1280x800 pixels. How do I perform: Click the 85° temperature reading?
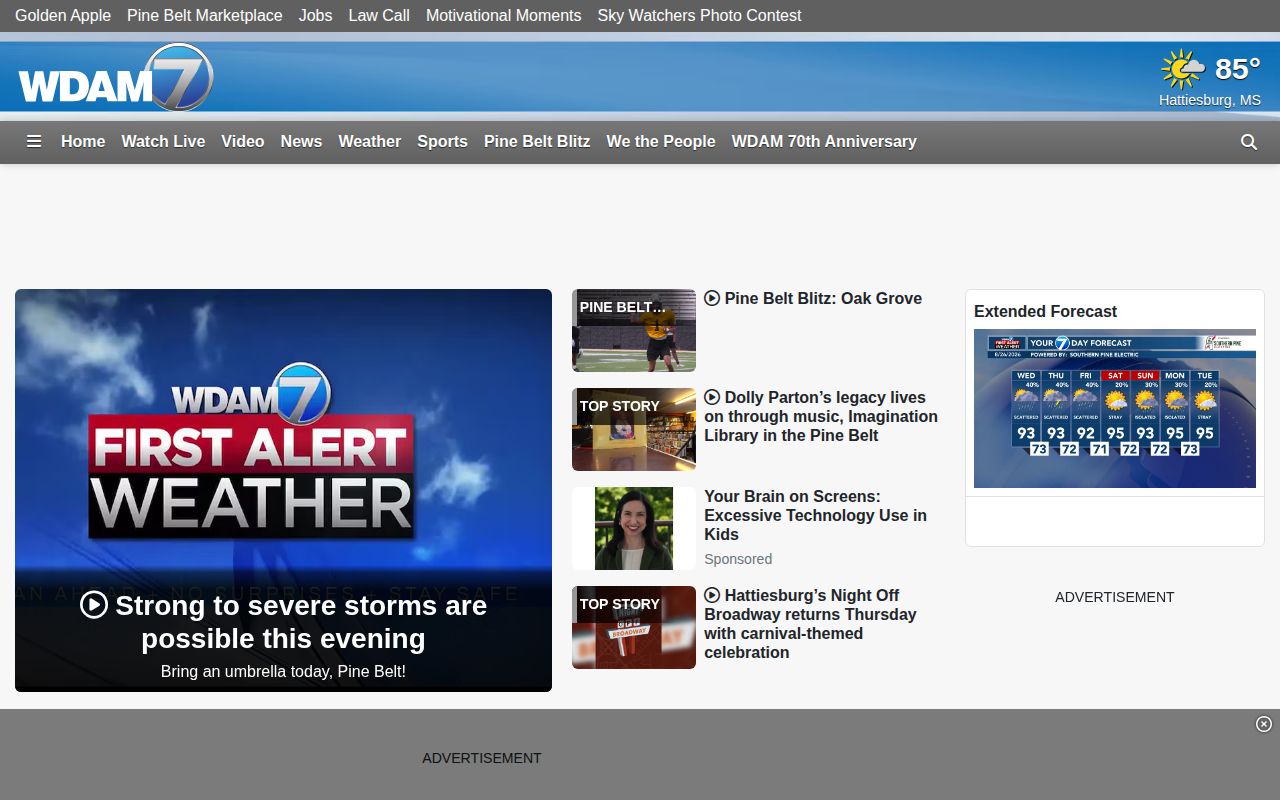click(1238, 69)
